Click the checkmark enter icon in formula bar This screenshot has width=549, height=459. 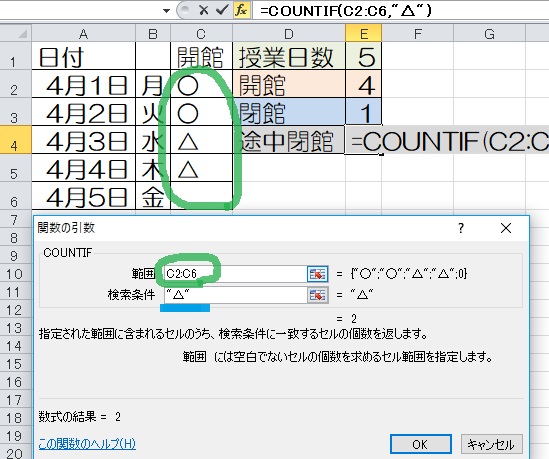tap(222, 11)
